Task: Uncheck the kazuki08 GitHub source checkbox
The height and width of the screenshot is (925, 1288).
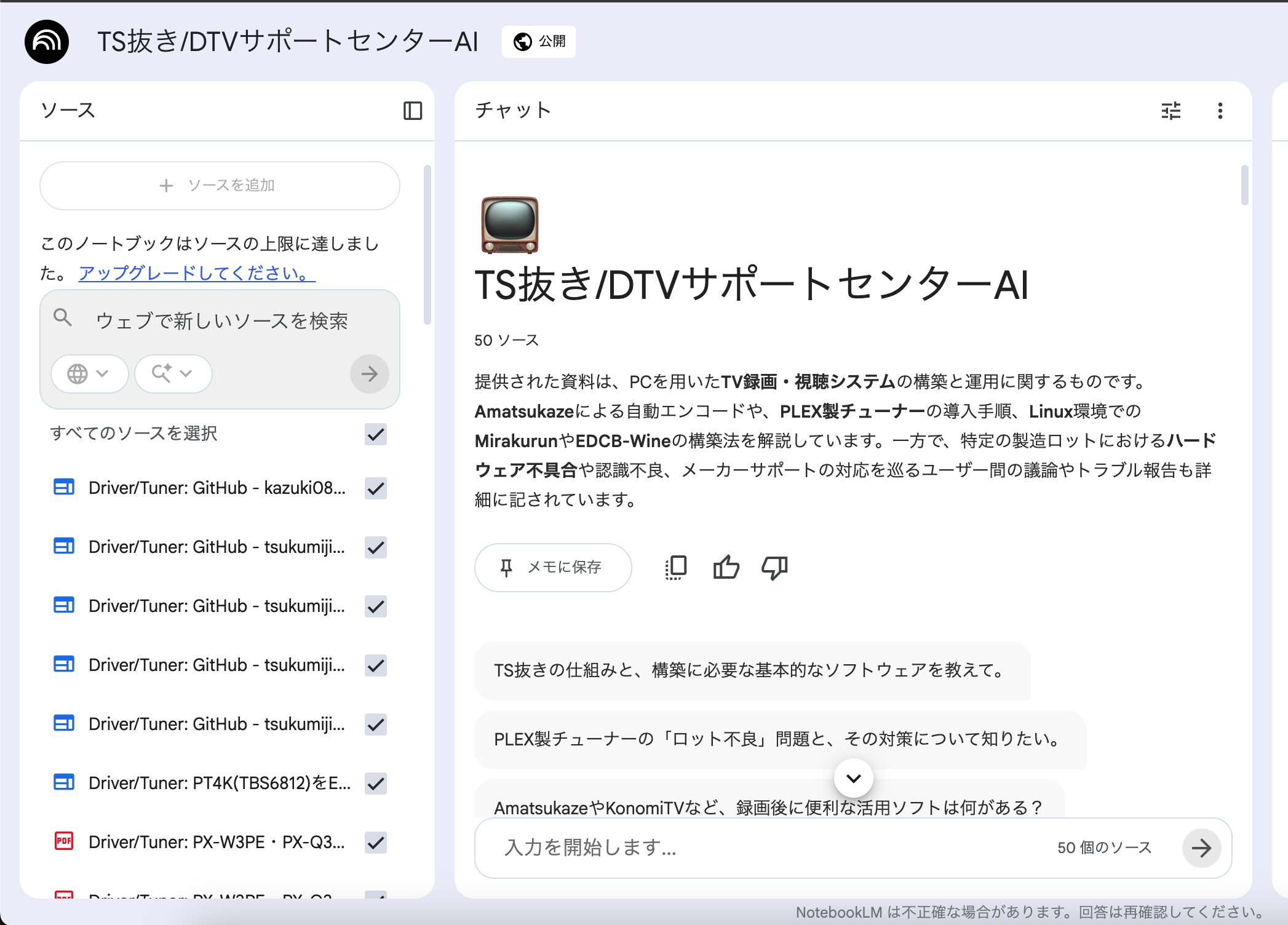Action: [x=375, y=488]
